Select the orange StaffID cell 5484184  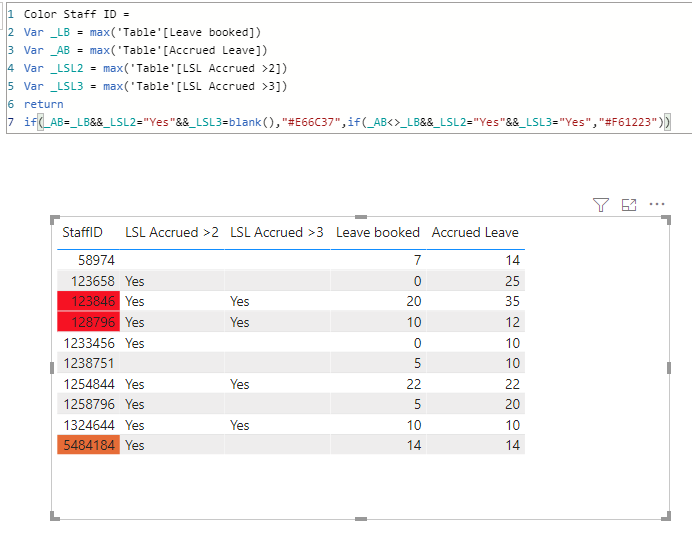89,445
